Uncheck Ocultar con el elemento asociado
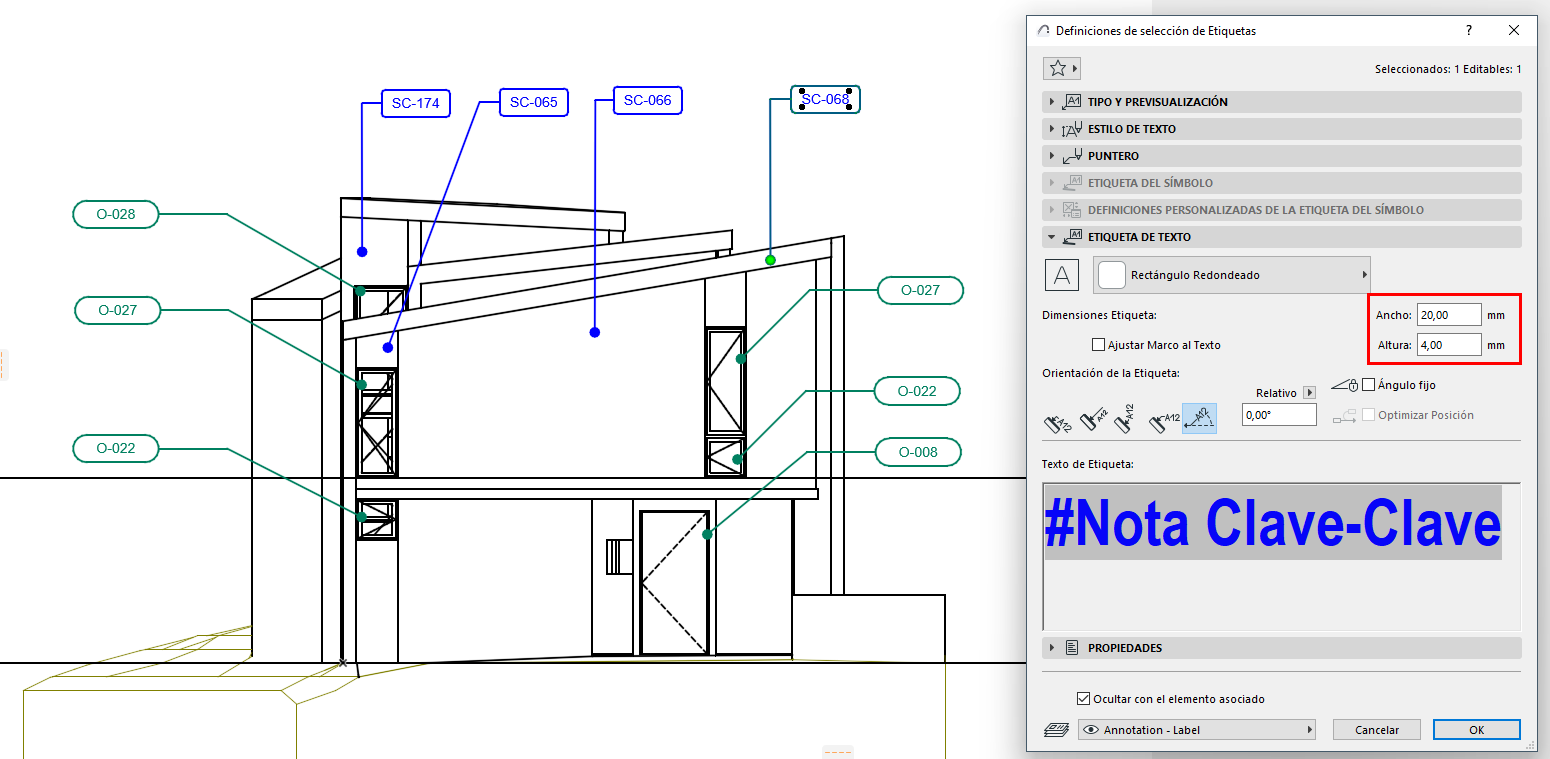 pyautogui.click(x=1084, y=699)
